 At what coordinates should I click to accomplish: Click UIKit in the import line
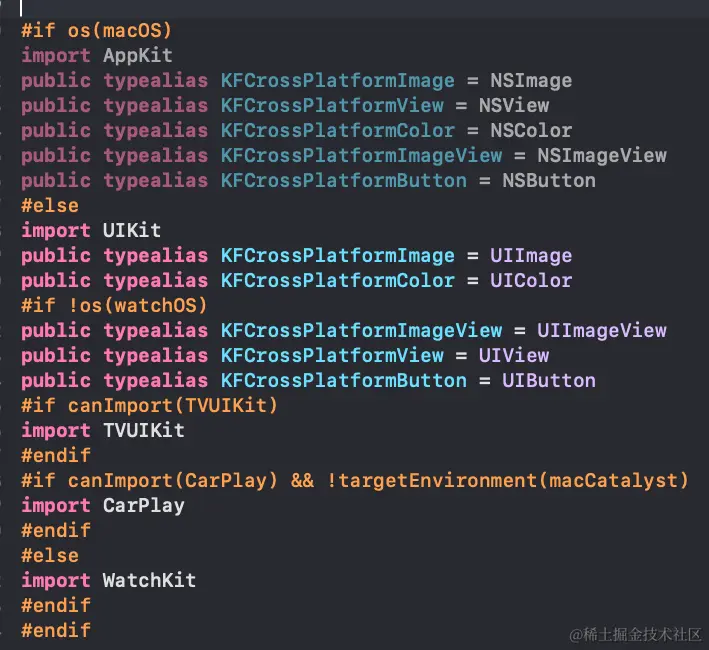(132, 231)
